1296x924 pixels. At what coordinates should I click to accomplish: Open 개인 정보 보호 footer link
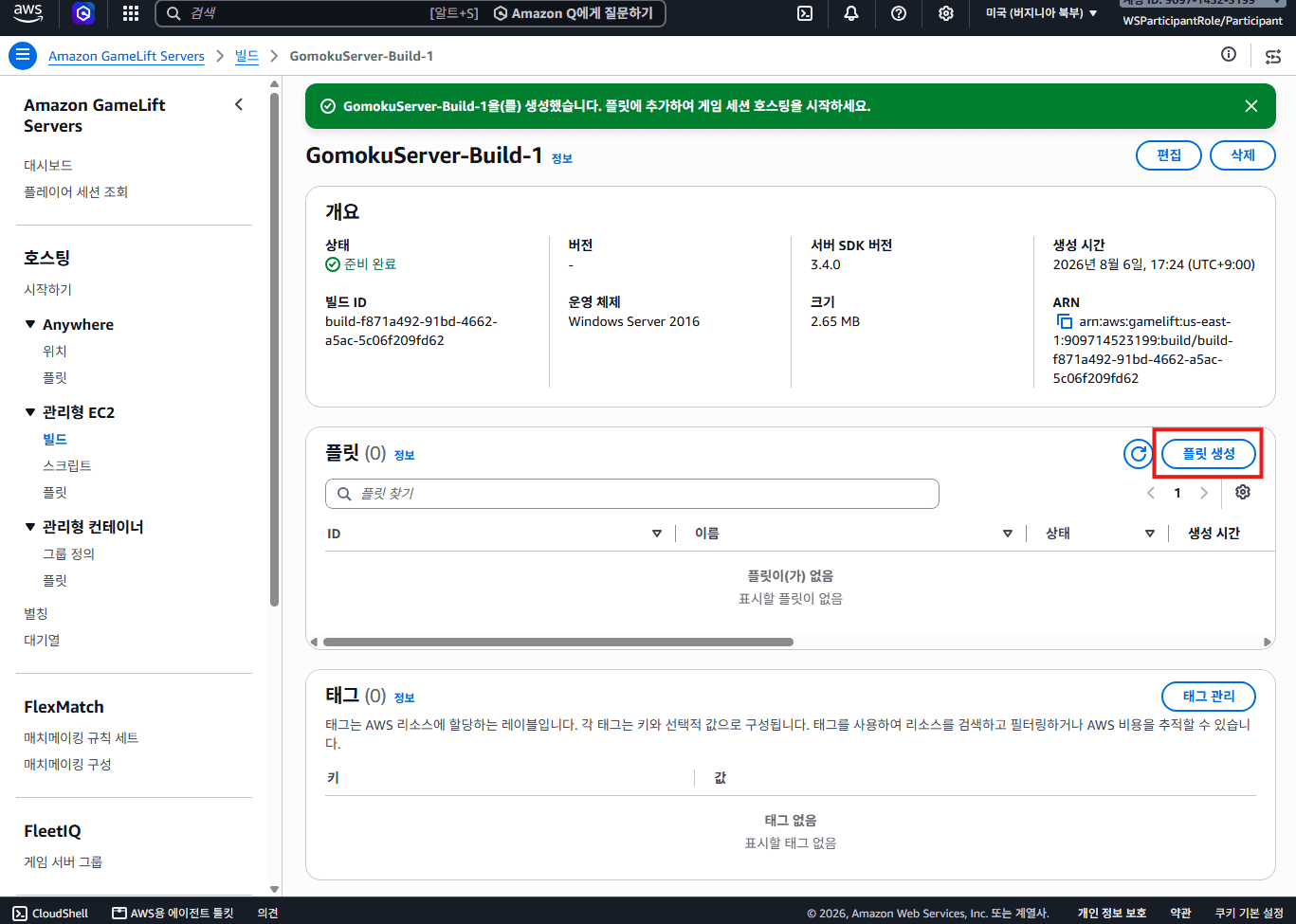click(x=1112, y=913)
